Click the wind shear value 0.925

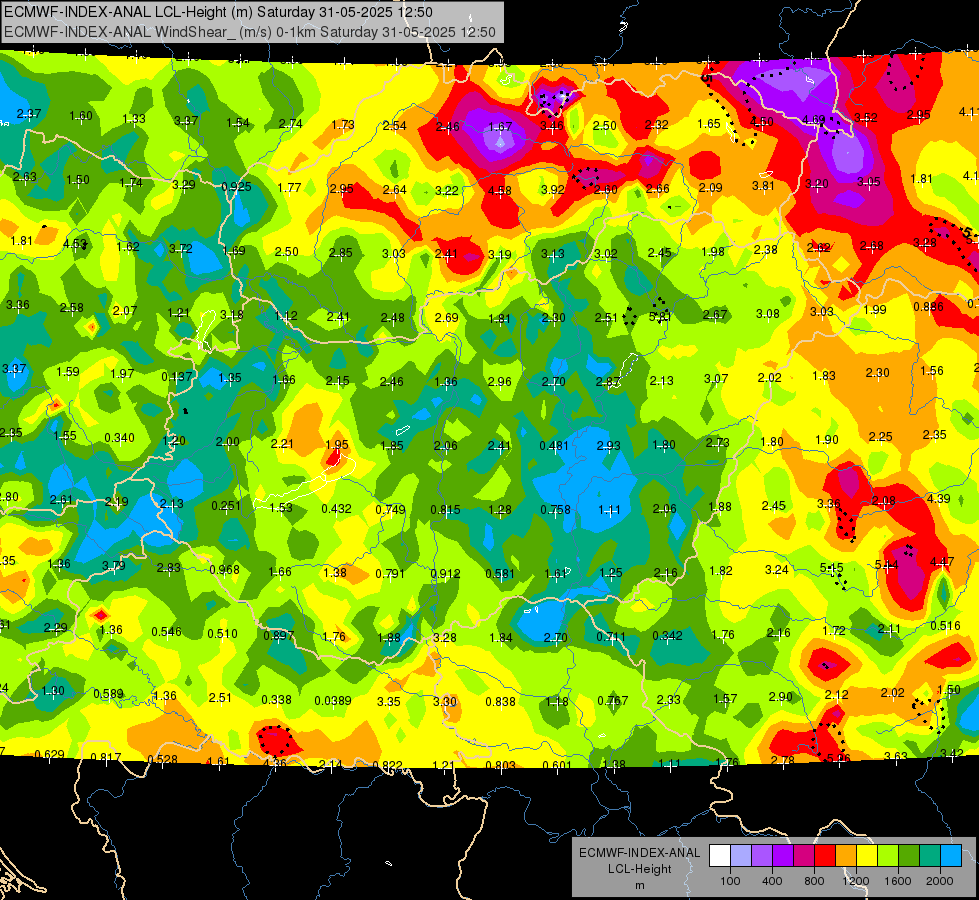pos(237,187)
